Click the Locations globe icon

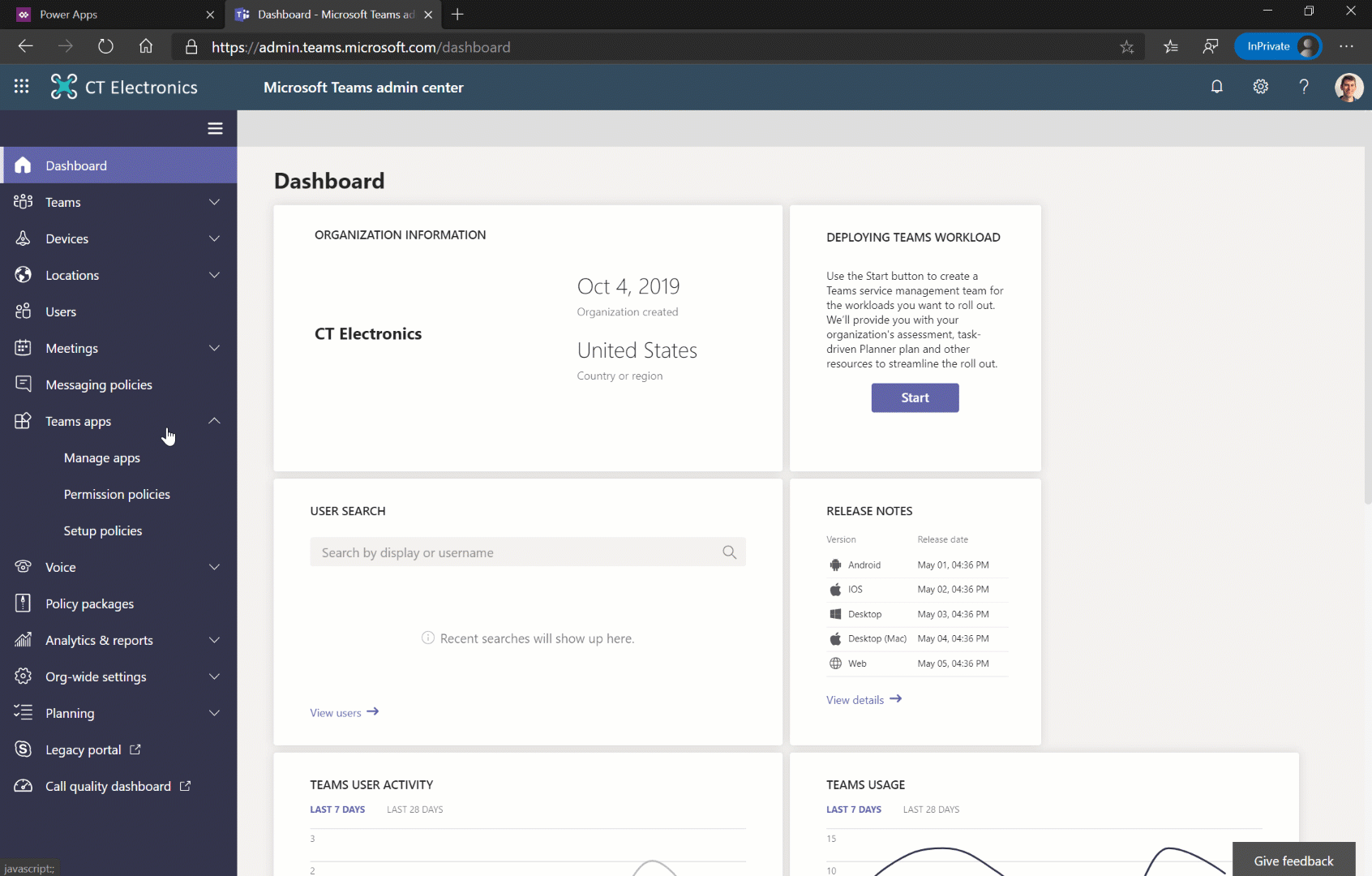pyautogui.click(x=23, y=275)
